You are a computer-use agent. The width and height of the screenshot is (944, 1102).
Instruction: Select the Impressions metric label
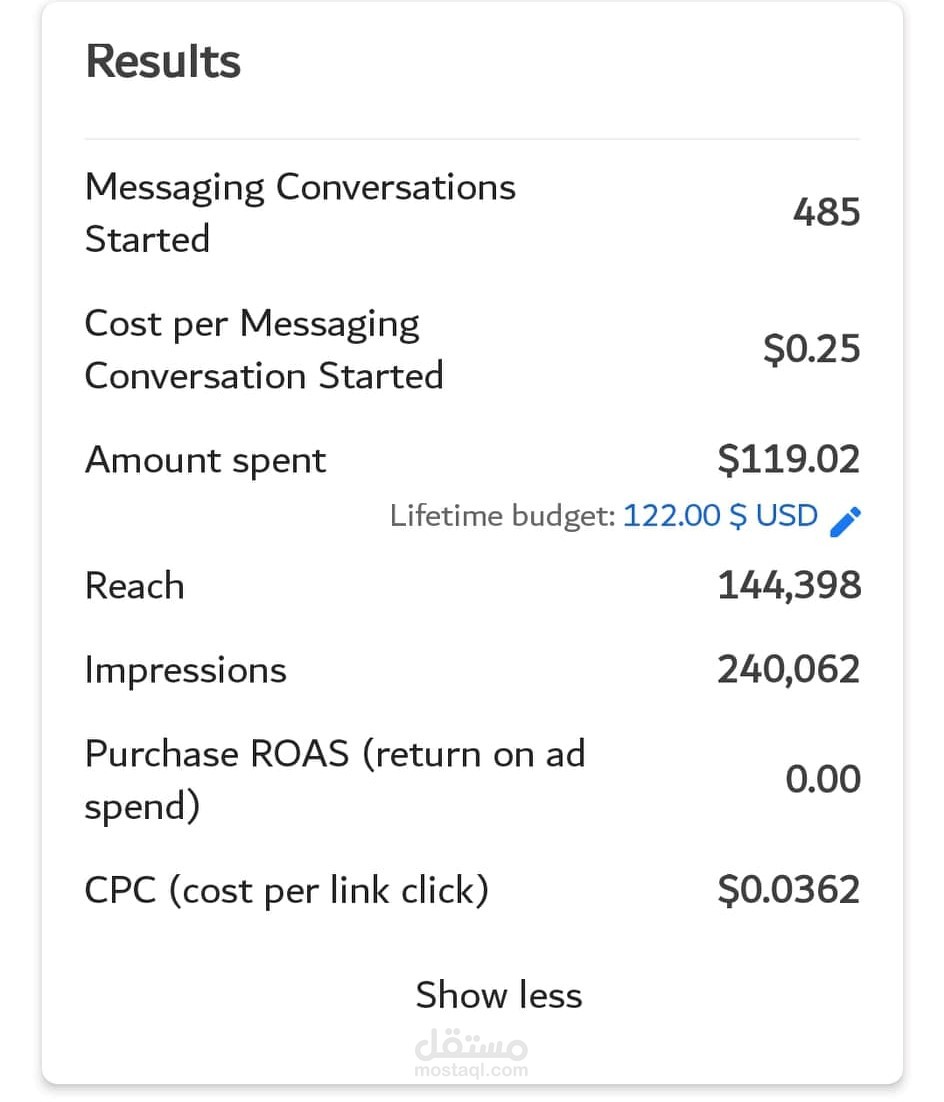[185, 670]
